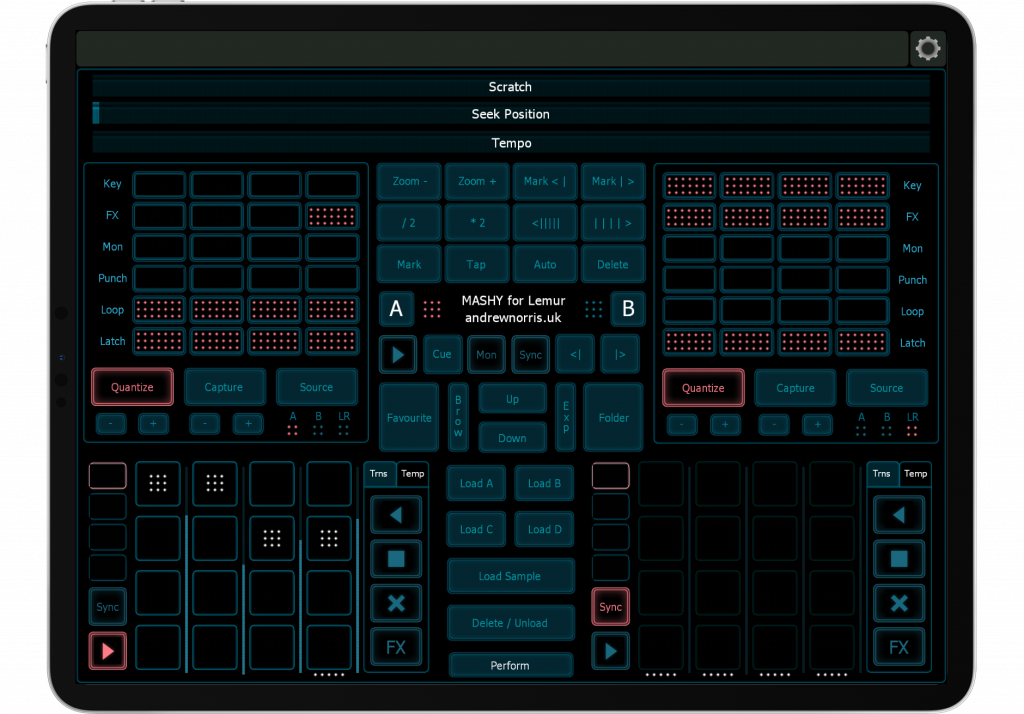Image resolution: width=1024 pixels, height=714 pixels.
Task: Open the Brow browser button
Action: tap(458, 417)
